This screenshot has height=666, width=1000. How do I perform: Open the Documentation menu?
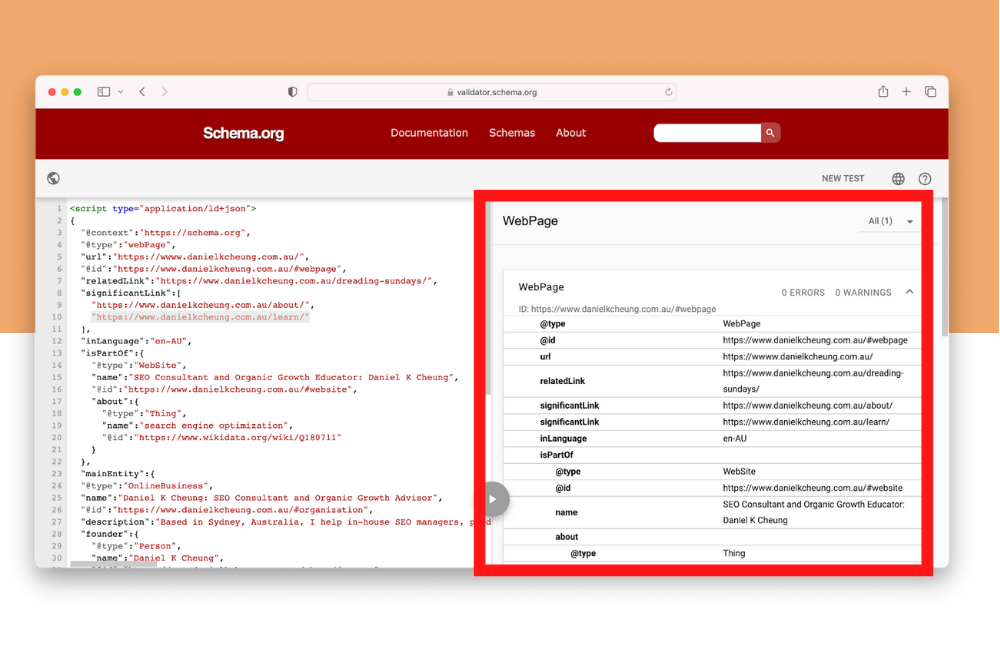[429, 132]
